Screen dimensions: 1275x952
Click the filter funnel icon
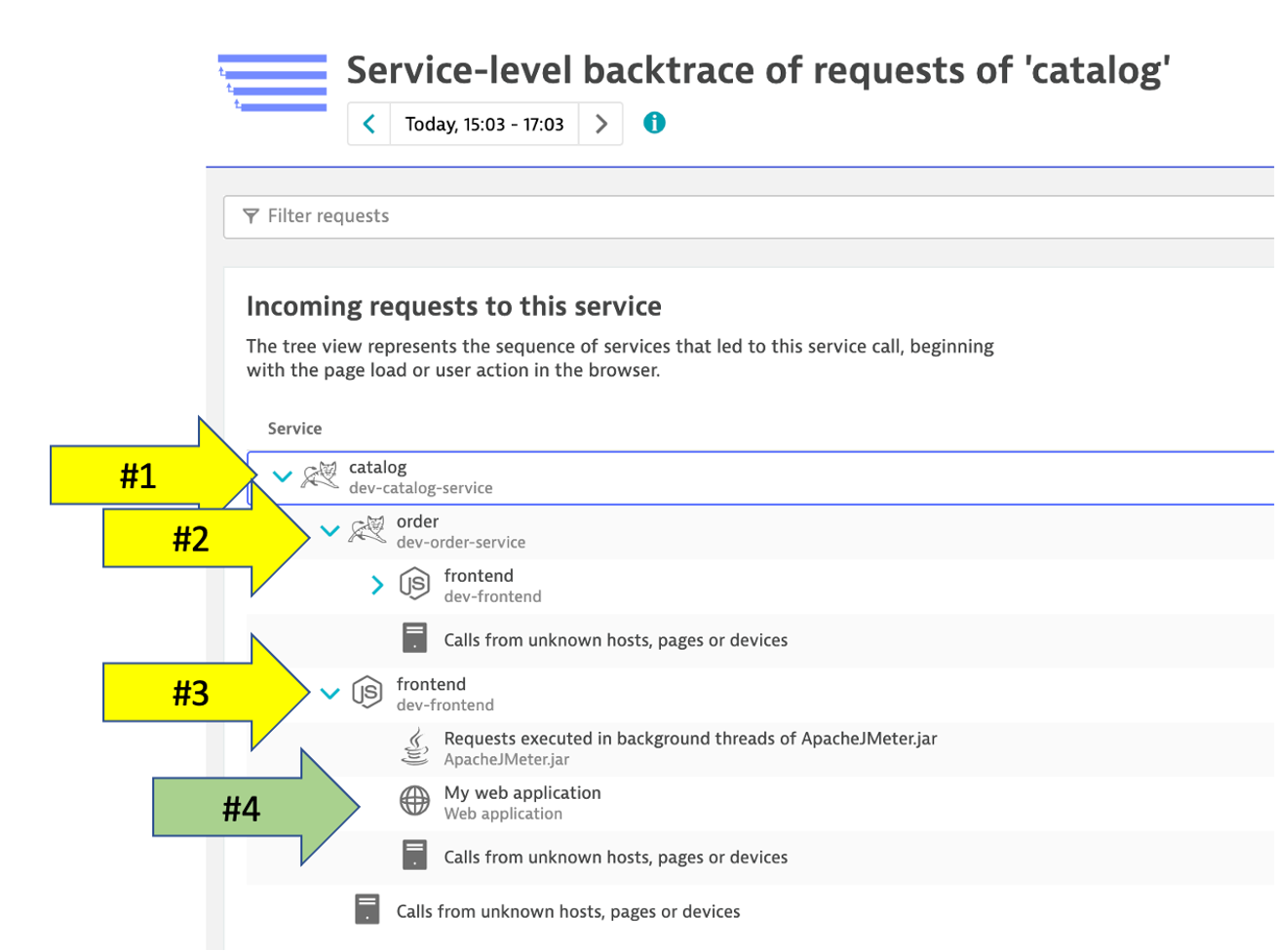pos(251,216)
